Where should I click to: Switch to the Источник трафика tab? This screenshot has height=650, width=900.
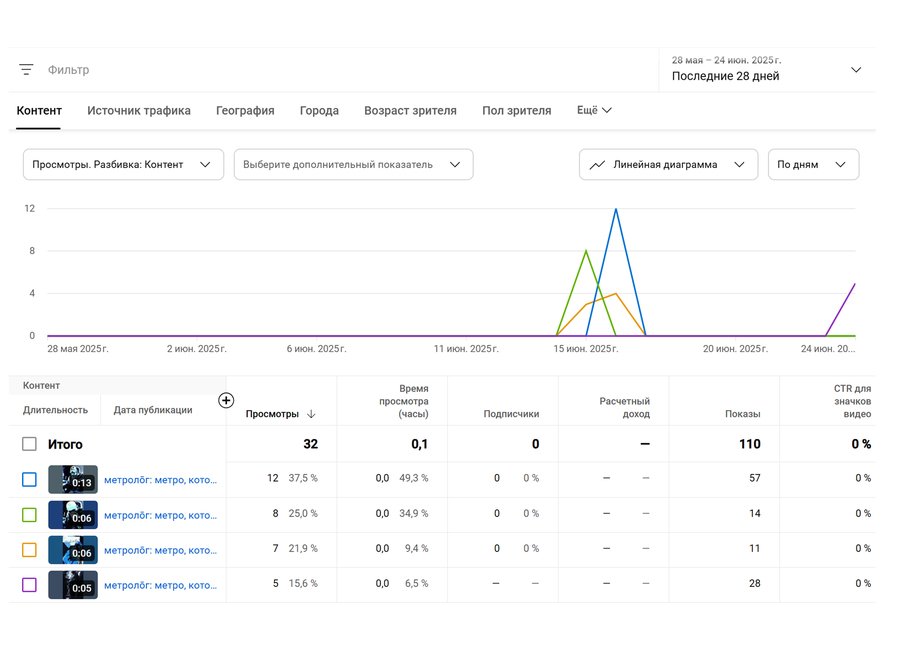coord(139,111)
